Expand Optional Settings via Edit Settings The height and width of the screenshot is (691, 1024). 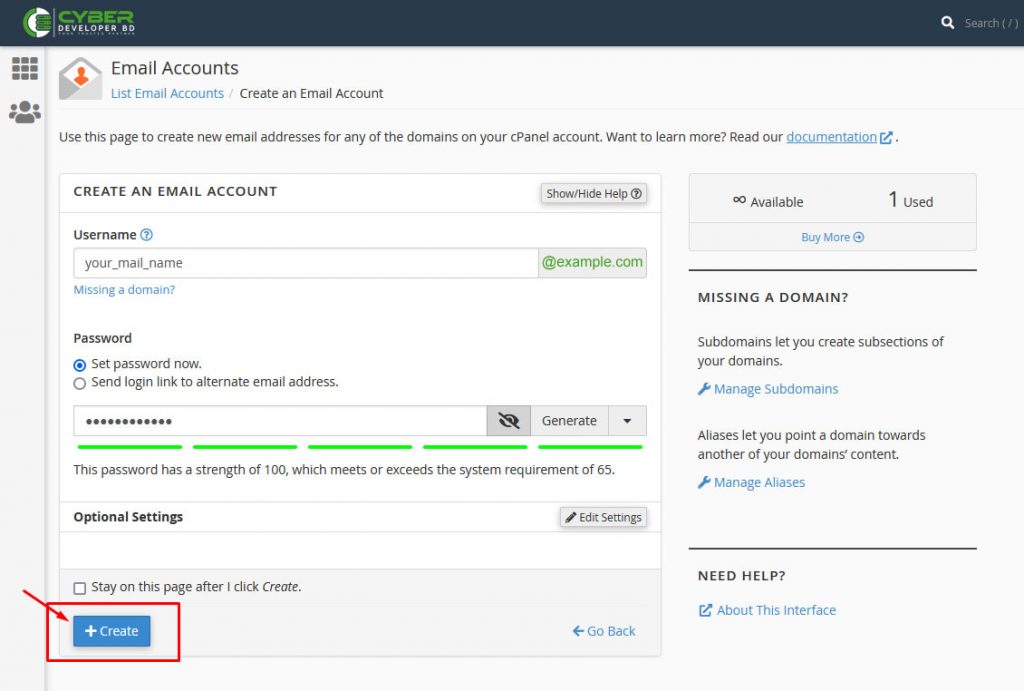pos(603,517)
